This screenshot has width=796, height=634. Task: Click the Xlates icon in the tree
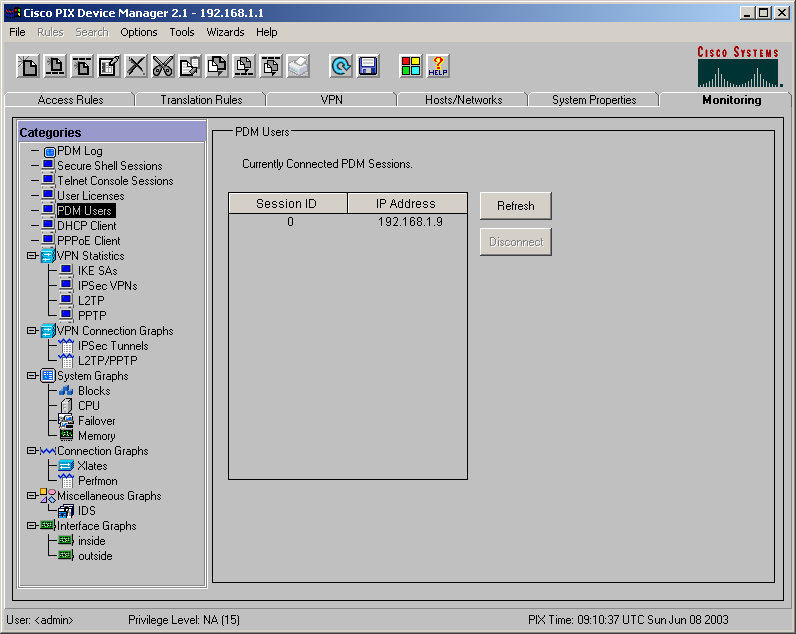pos(66,465)
